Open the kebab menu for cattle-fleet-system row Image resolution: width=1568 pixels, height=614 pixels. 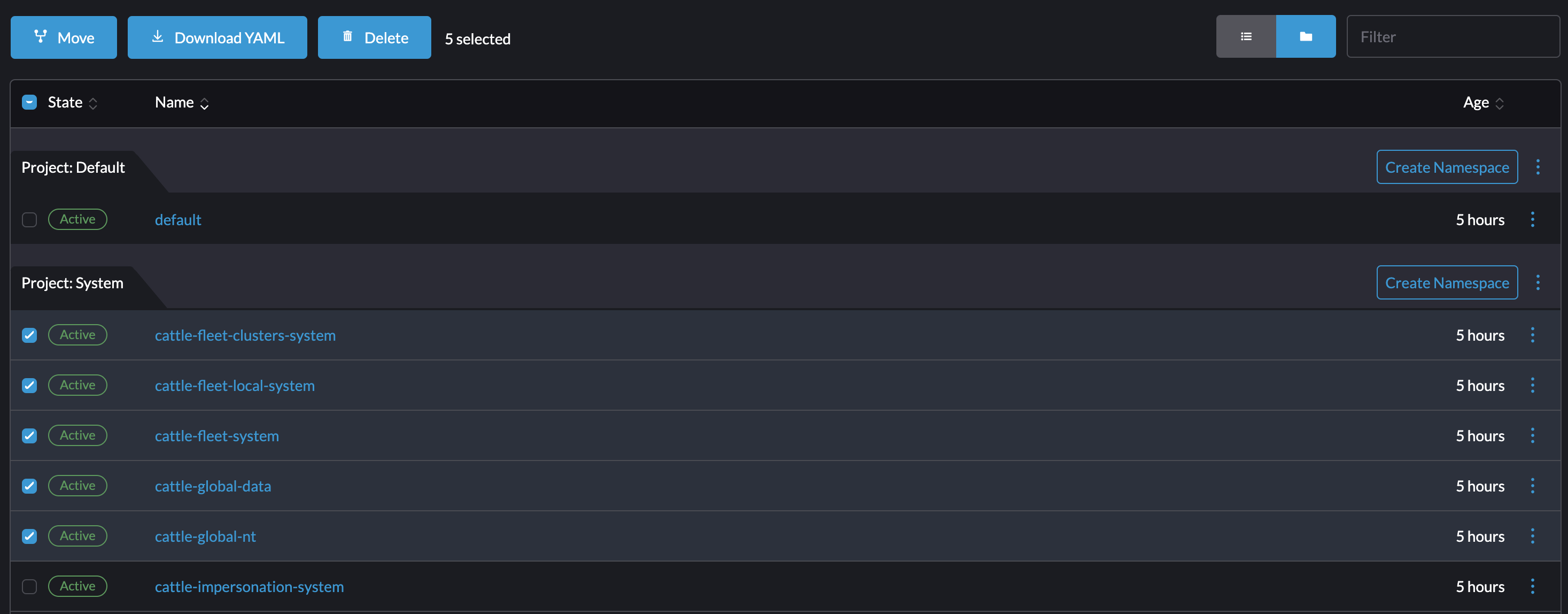pos(1533,435)
